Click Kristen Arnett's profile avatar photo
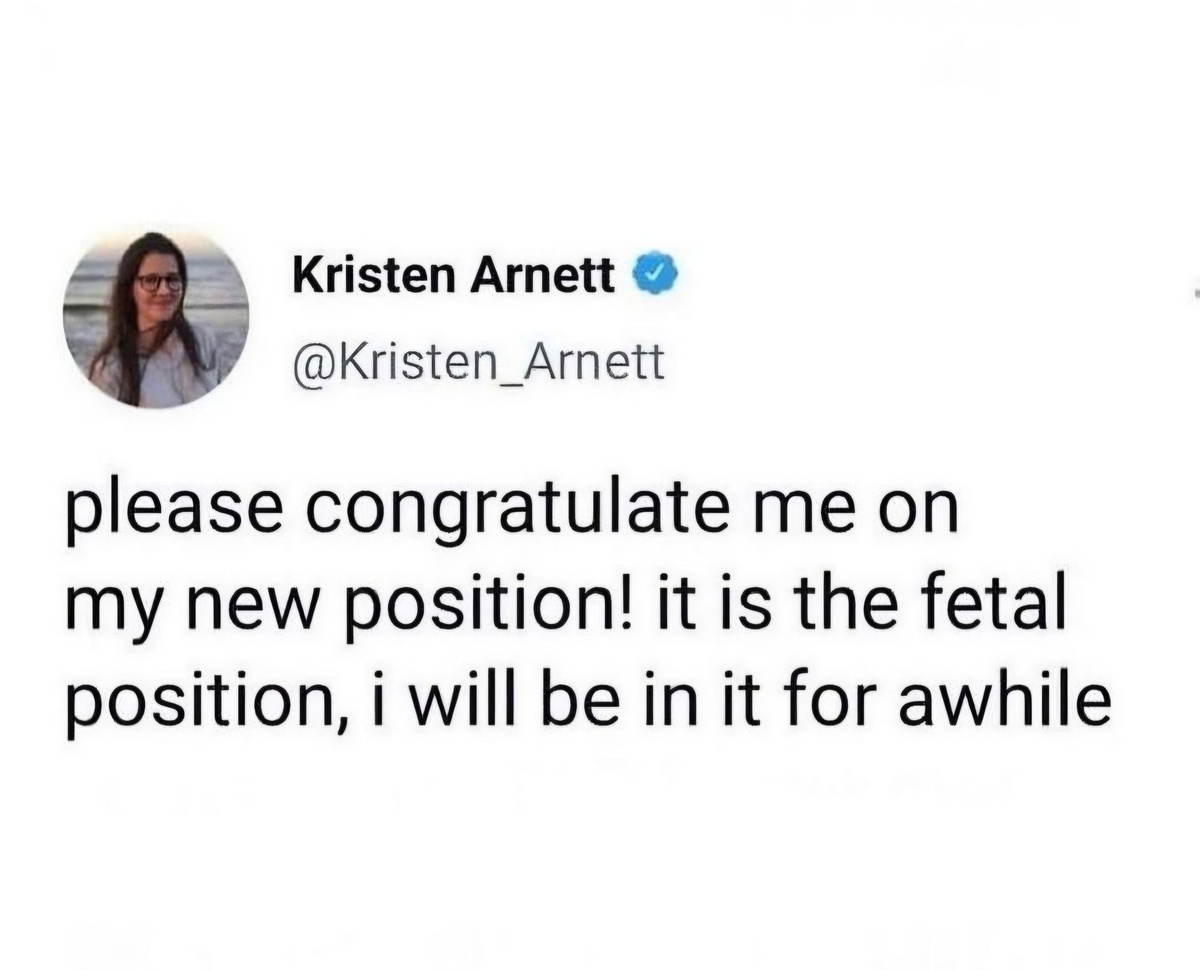1200x971 pixels. [x=155, y=320]
